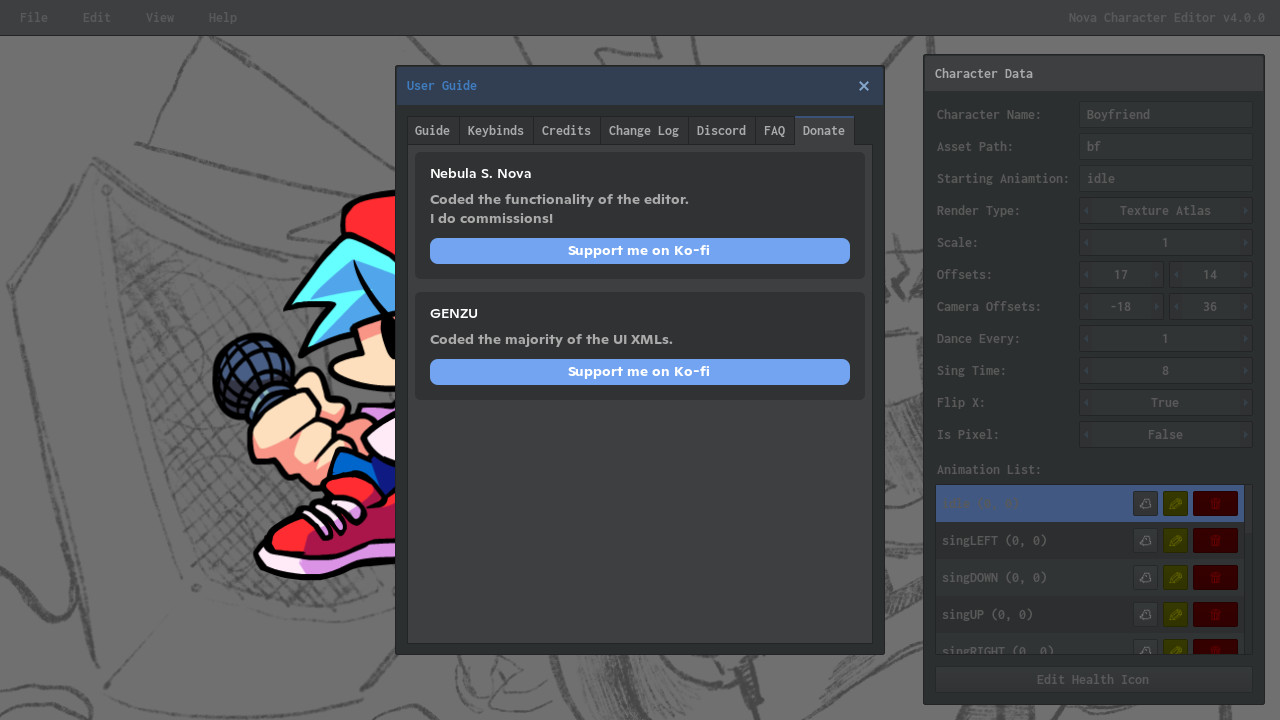Cycle Render Type backward with the left arrow
The height and width of the screenshot is (720, 1280).
pos(1086,211)
